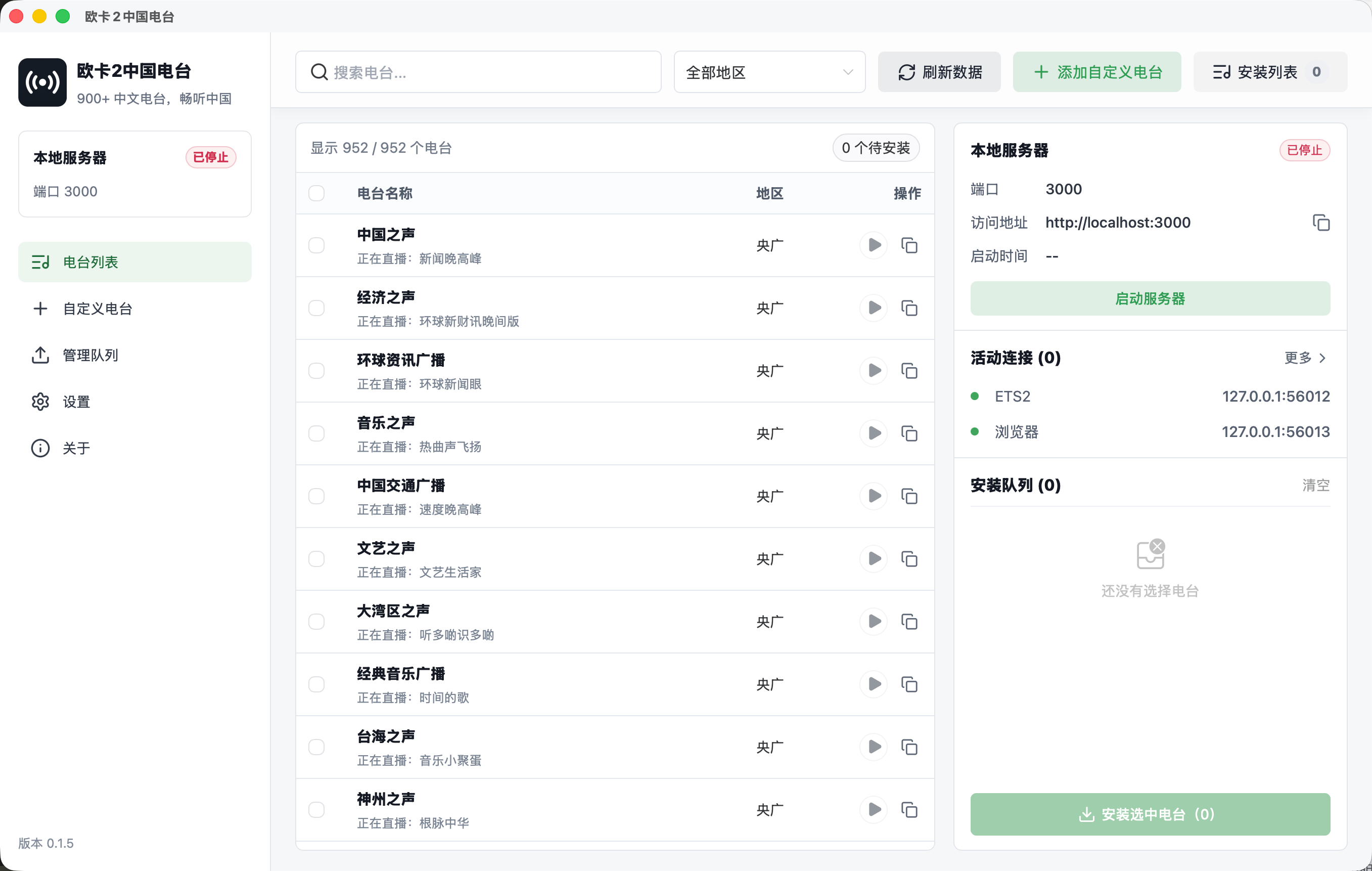Click the 版本 0.1.5 label
This screenshot has width=1372, height=871.
pyautogui.click(x=46, y=843)
